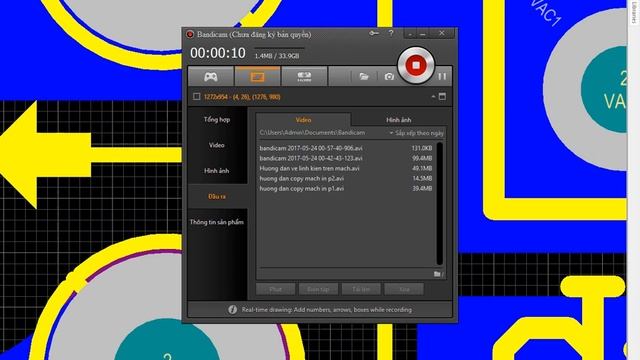Viewport: 640px width, 360px height.
Task: Click the window mode icon beside arrow
Action: pyautogui.click(x=442, y=97)
